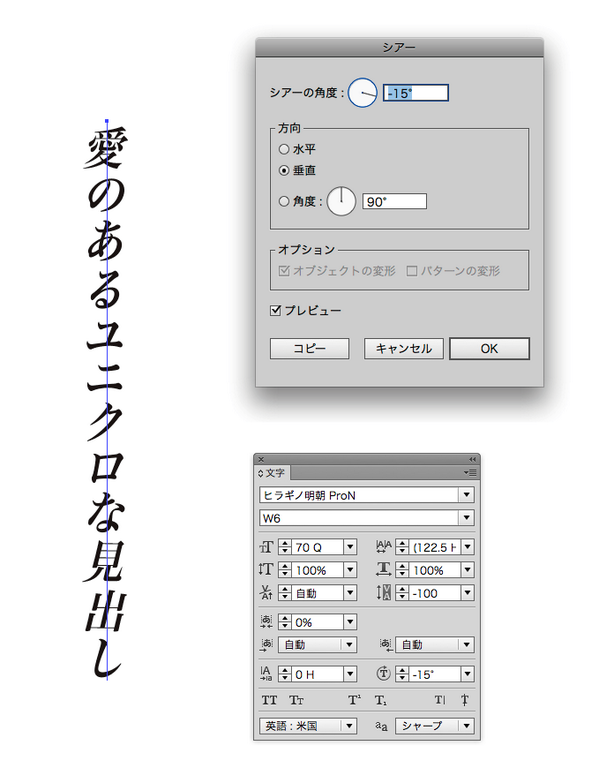Cycle panel view via arrows beside 文字 tab

coord(261,473)
